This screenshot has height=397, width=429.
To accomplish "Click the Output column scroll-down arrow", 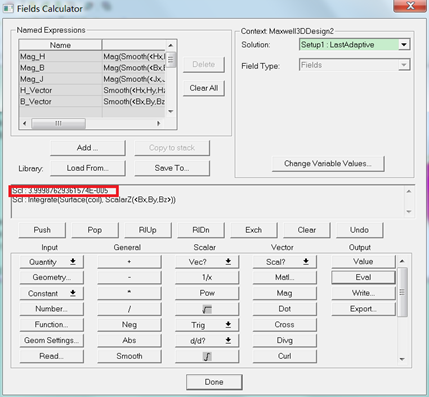I will point(402,359).
